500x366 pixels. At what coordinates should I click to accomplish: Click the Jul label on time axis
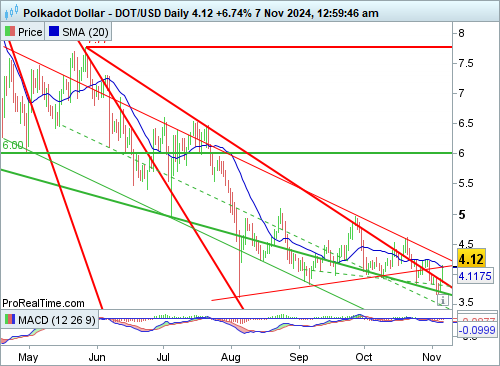163,357
